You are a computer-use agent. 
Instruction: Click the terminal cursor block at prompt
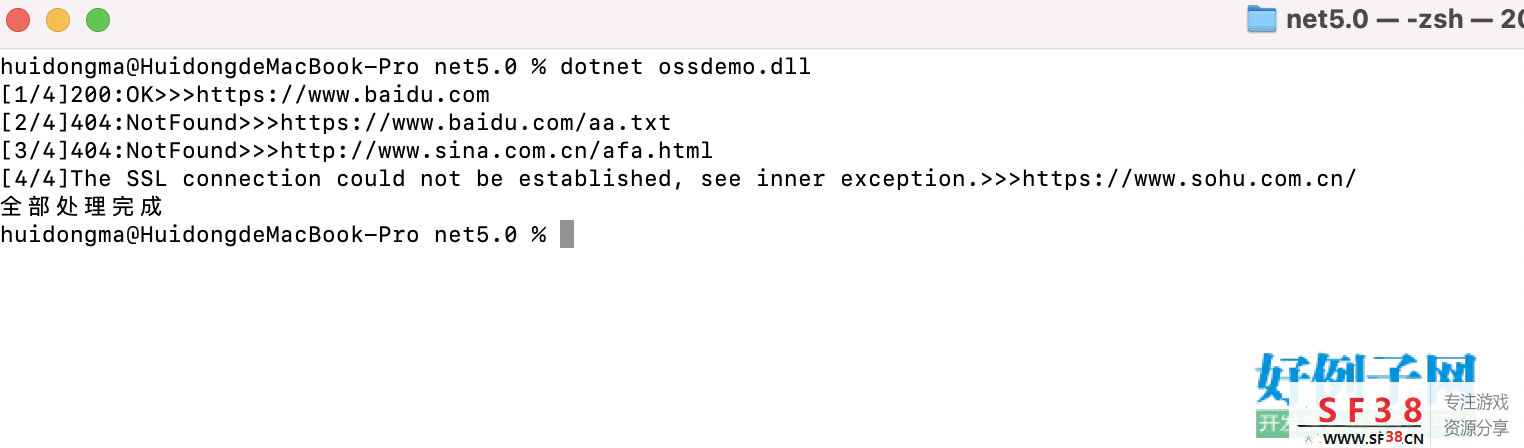(567, 235)
